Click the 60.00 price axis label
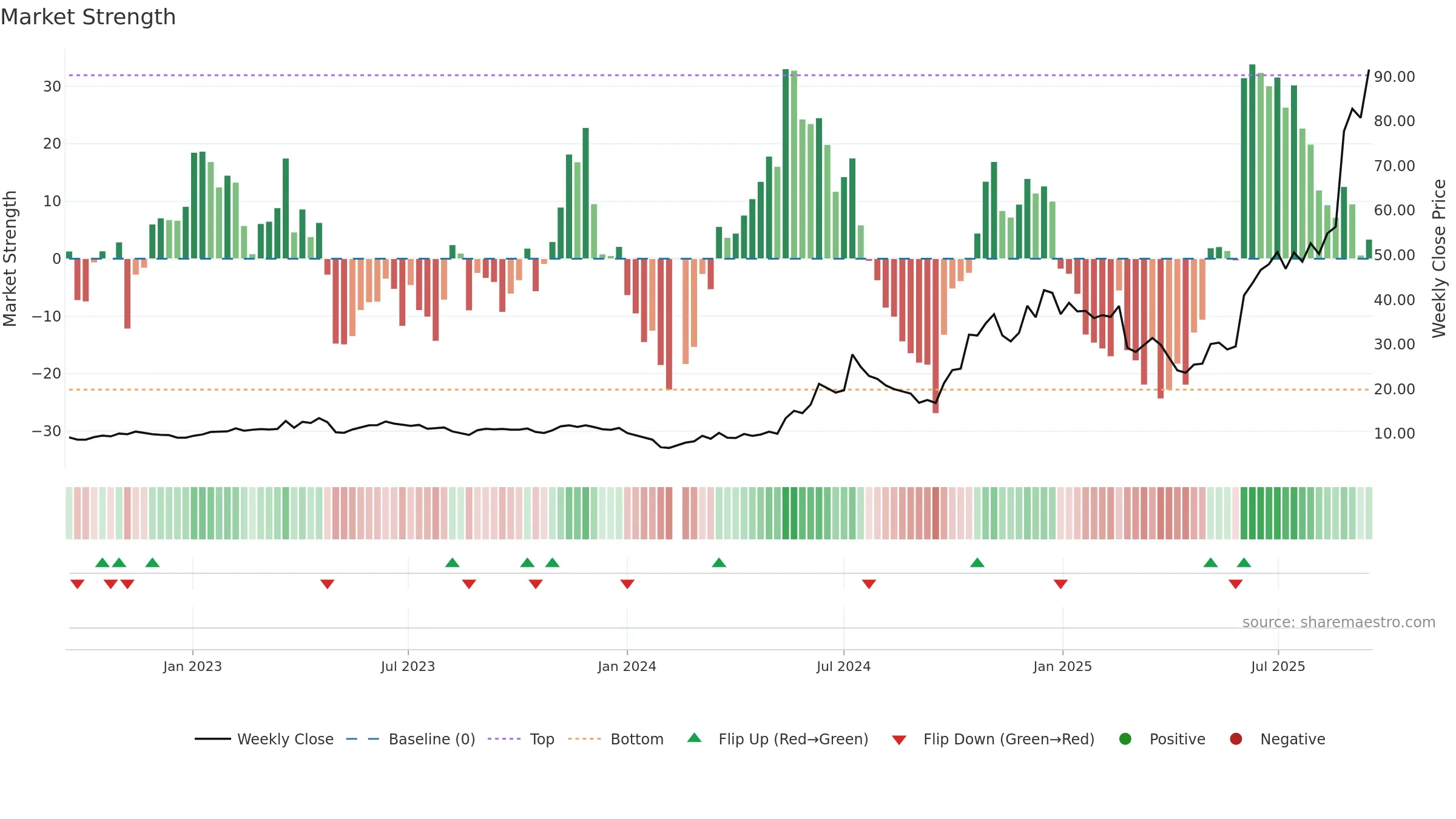 (1394, 210)
